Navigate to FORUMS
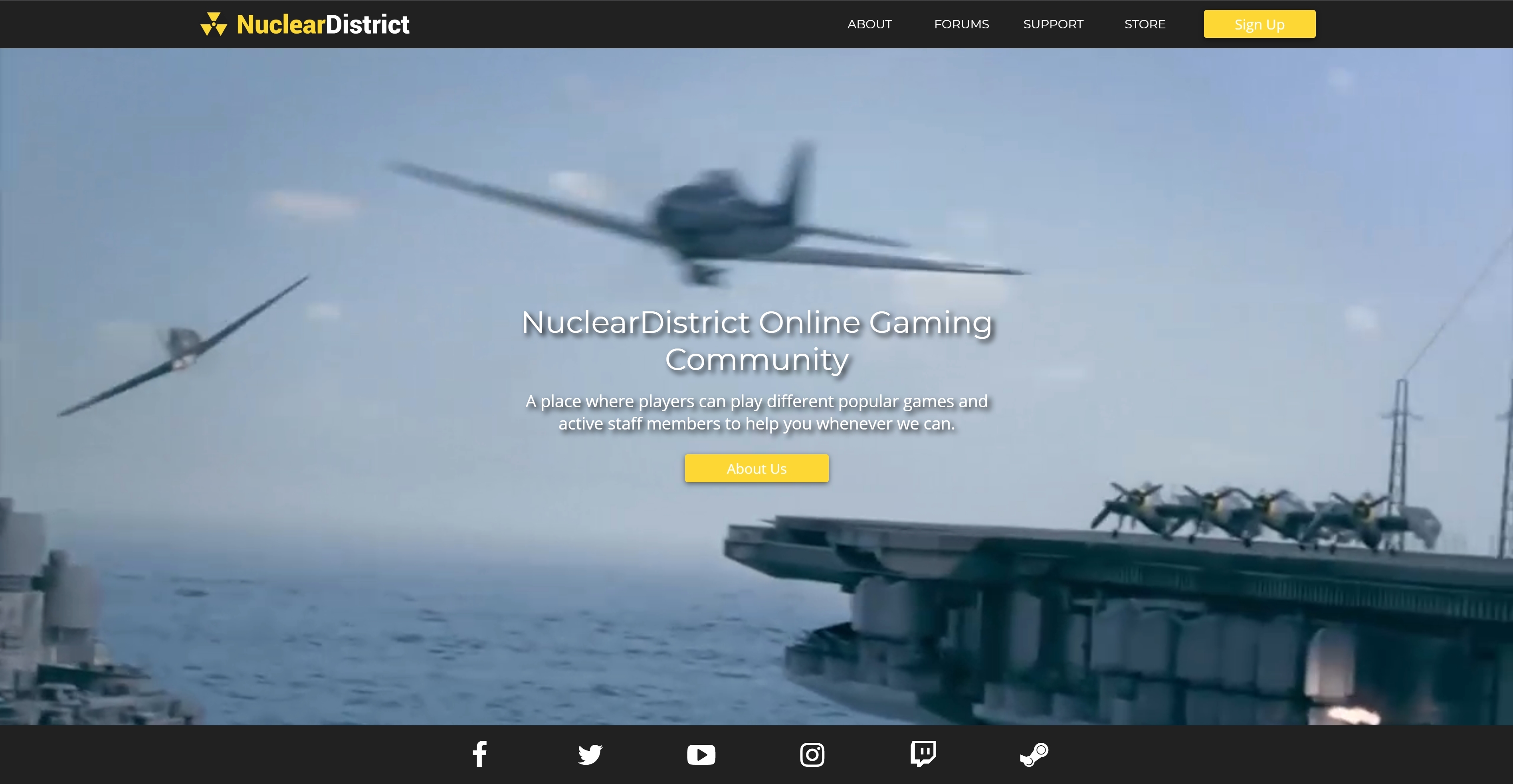The width and height of the screenshot is (1513, 784). click(x=961, y=24)
